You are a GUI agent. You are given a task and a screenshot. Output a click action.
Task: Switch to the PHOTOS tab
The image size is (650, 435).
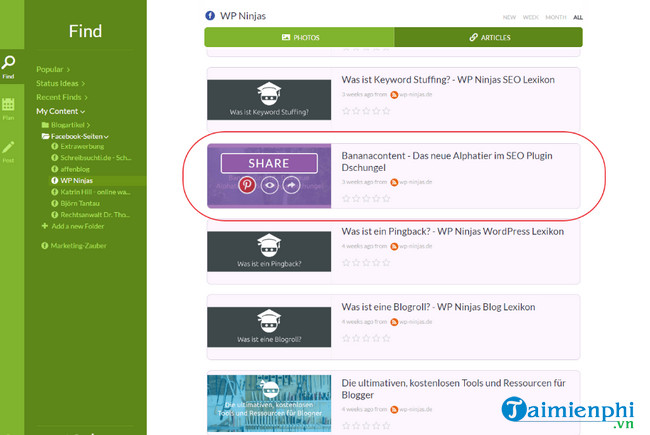tap(300, 37)
